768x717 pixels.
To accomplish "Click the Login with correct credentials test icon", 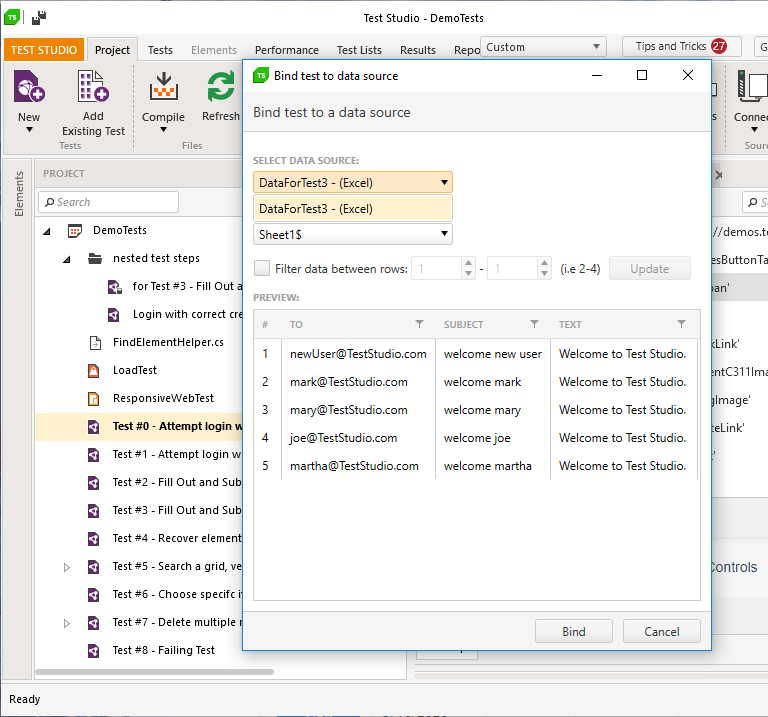I will pyautogui.click(x=114, y=315).
